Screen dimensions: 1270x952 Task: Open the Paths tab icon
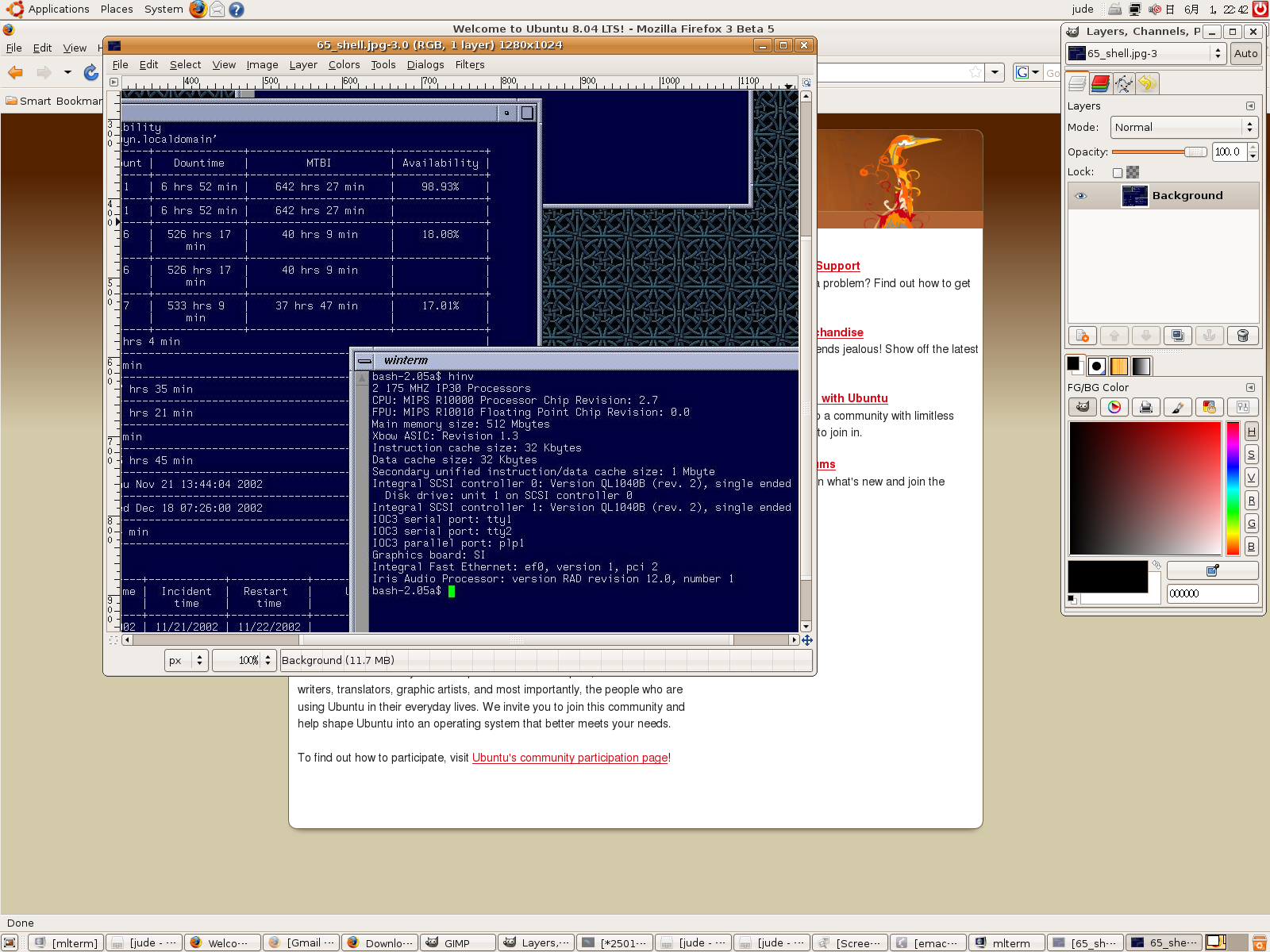coord(1123,83)
